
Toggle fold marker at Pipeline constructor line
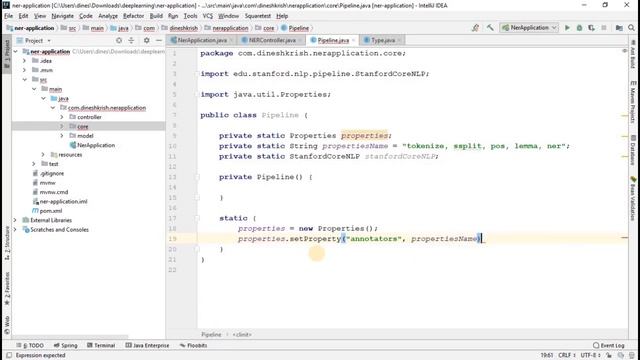[x=197, y=177]
